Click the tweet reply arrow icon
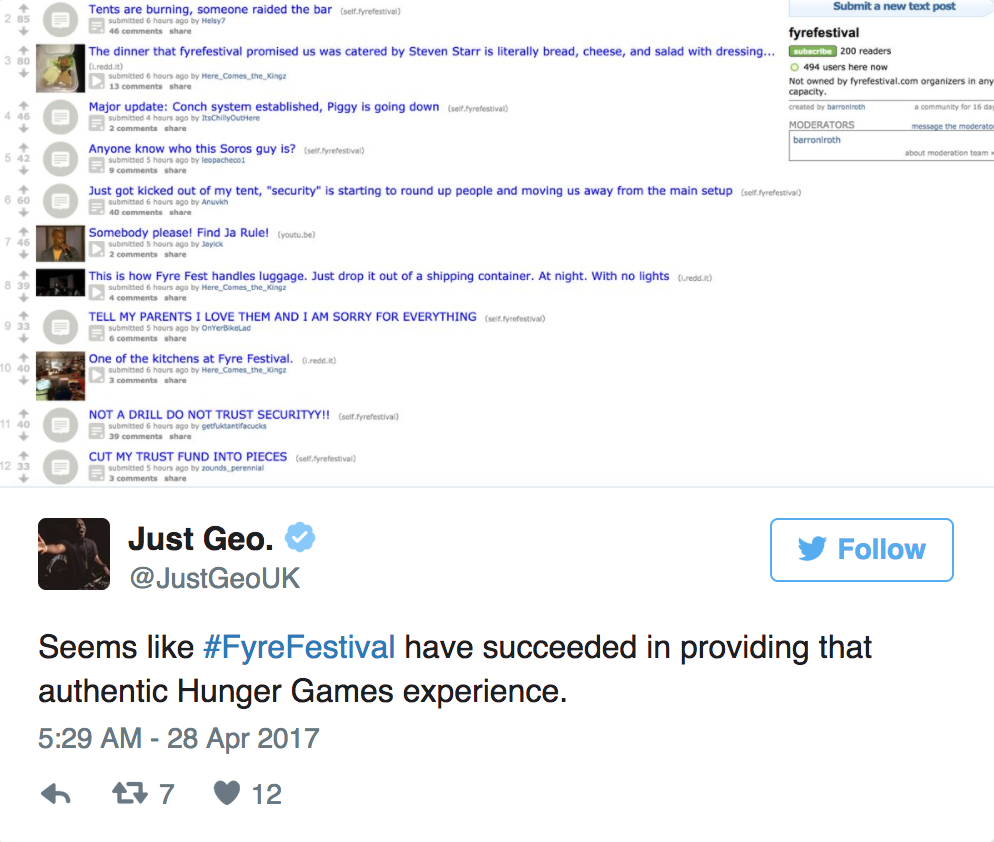 coord(56,794)
